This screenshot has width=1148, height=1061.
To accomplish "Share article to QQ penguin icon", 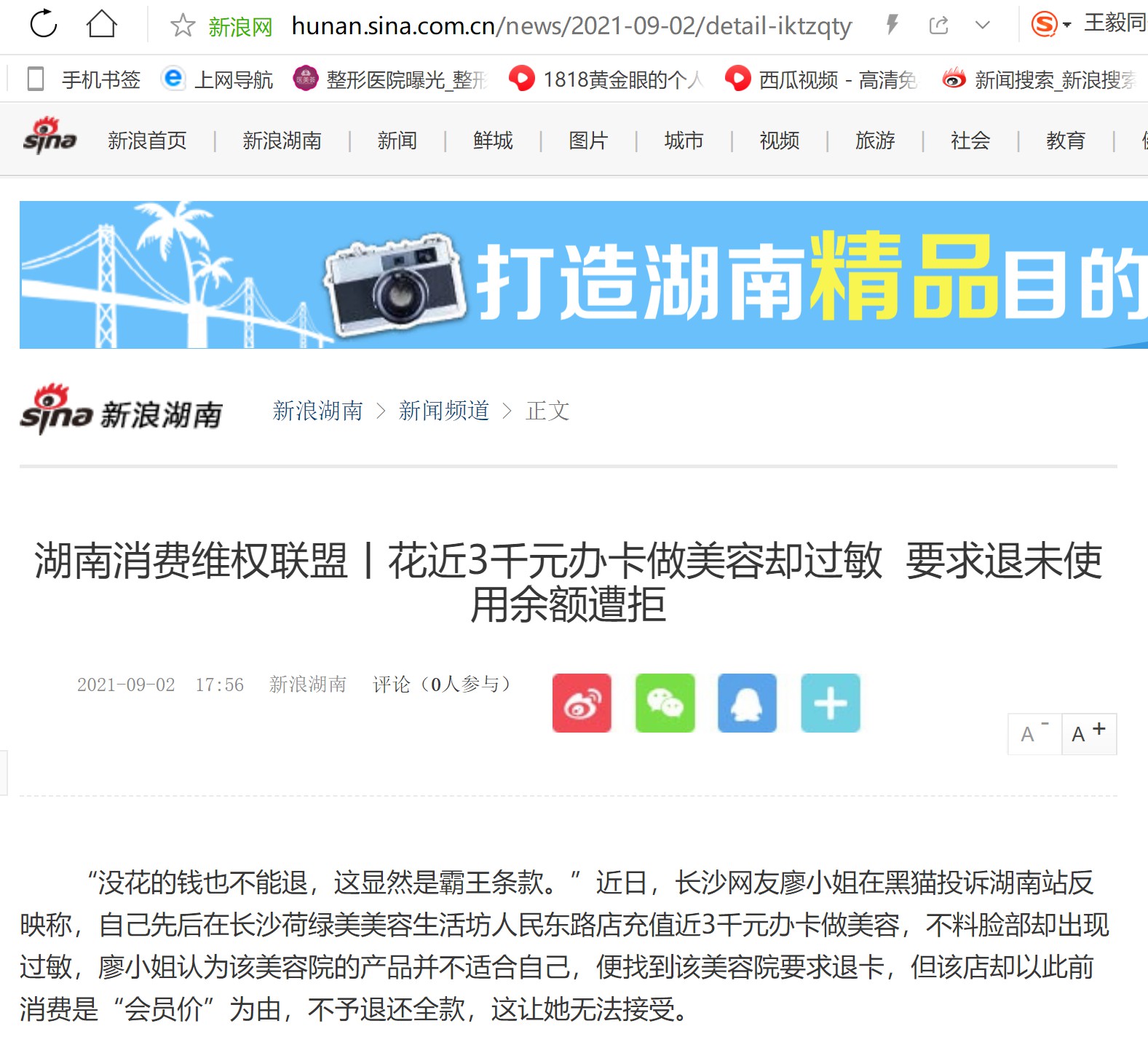I will coord(748,703).
